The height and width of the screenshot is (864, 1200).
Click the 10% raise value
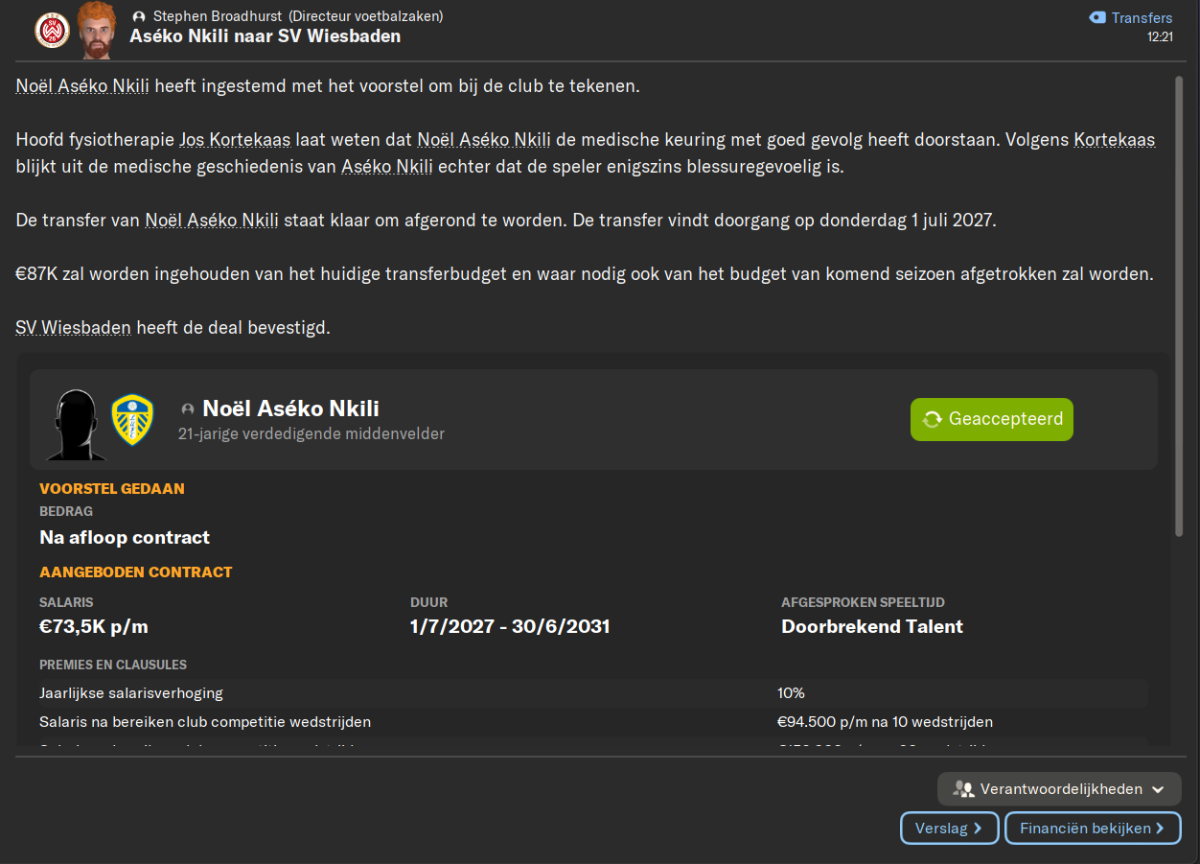tap(791, 693)
